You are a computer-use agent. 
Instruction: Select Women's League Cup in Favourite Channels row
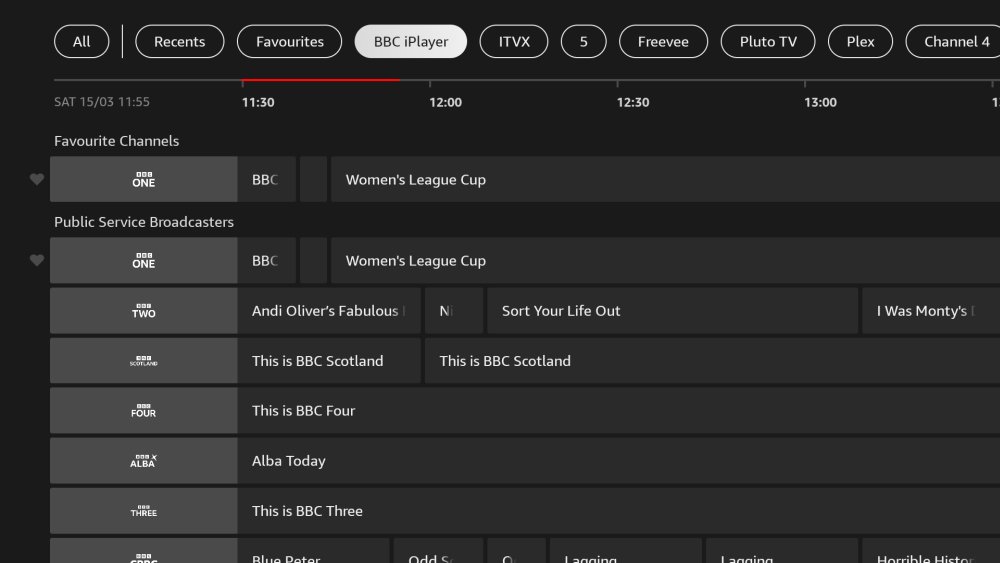(x=665, y=180)
